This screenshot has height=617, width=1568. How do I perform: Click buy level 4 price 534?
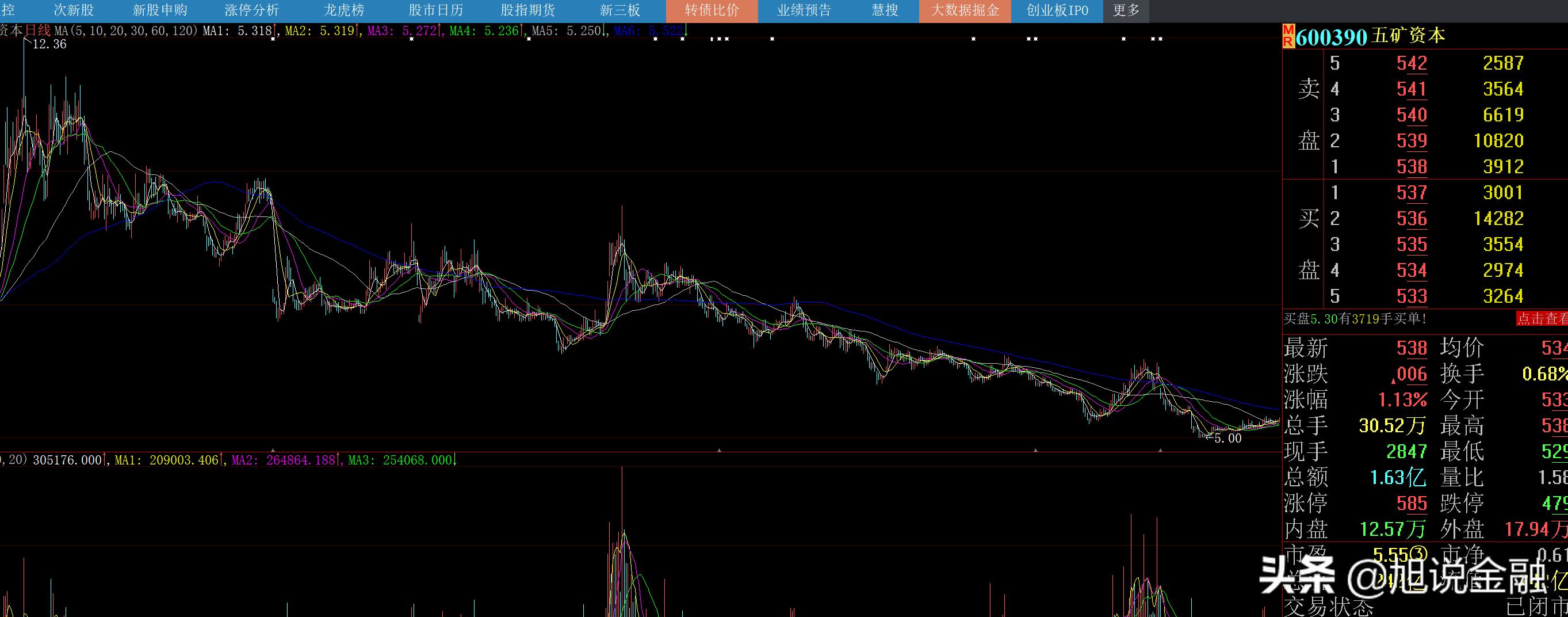point(1412,271)
